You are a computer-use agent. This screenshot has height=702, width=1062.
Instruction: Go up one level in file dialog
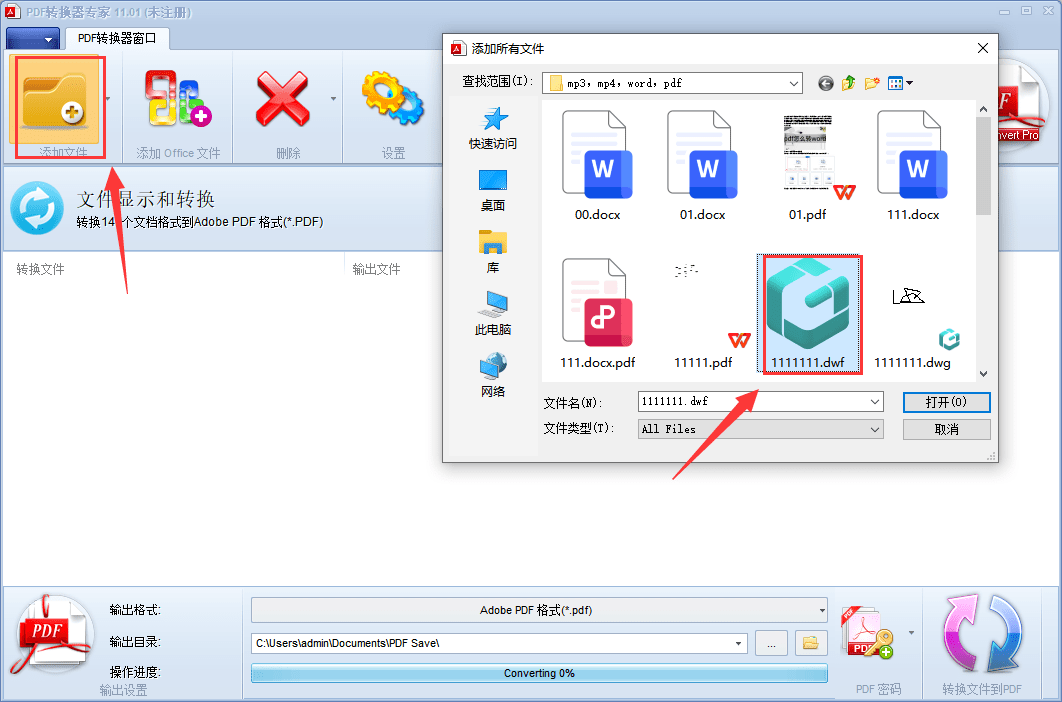point(848,83)
